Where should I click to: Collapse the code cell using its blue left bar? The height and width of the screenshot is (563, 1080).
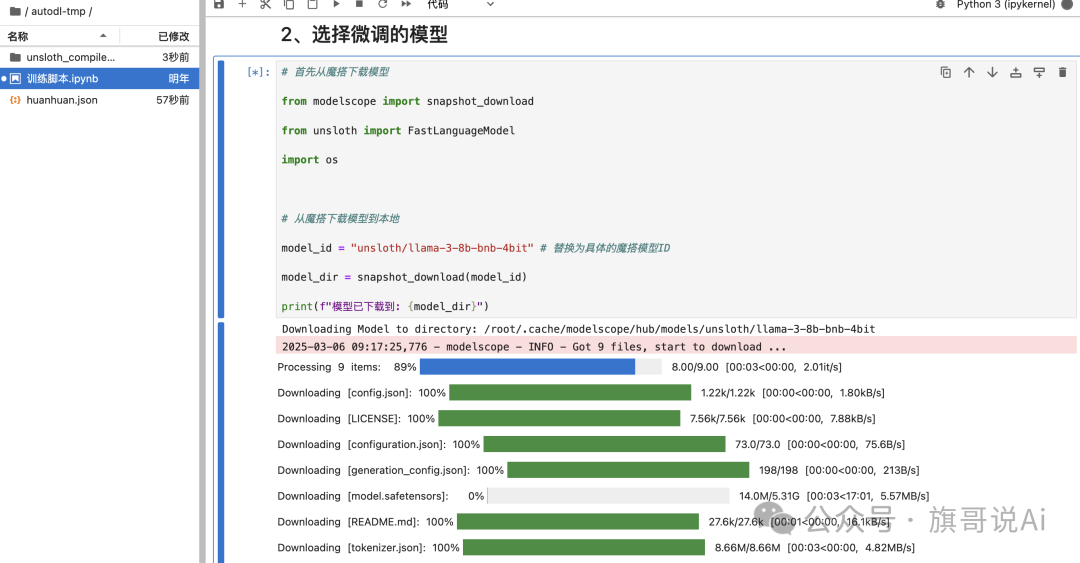coord(221,189)
